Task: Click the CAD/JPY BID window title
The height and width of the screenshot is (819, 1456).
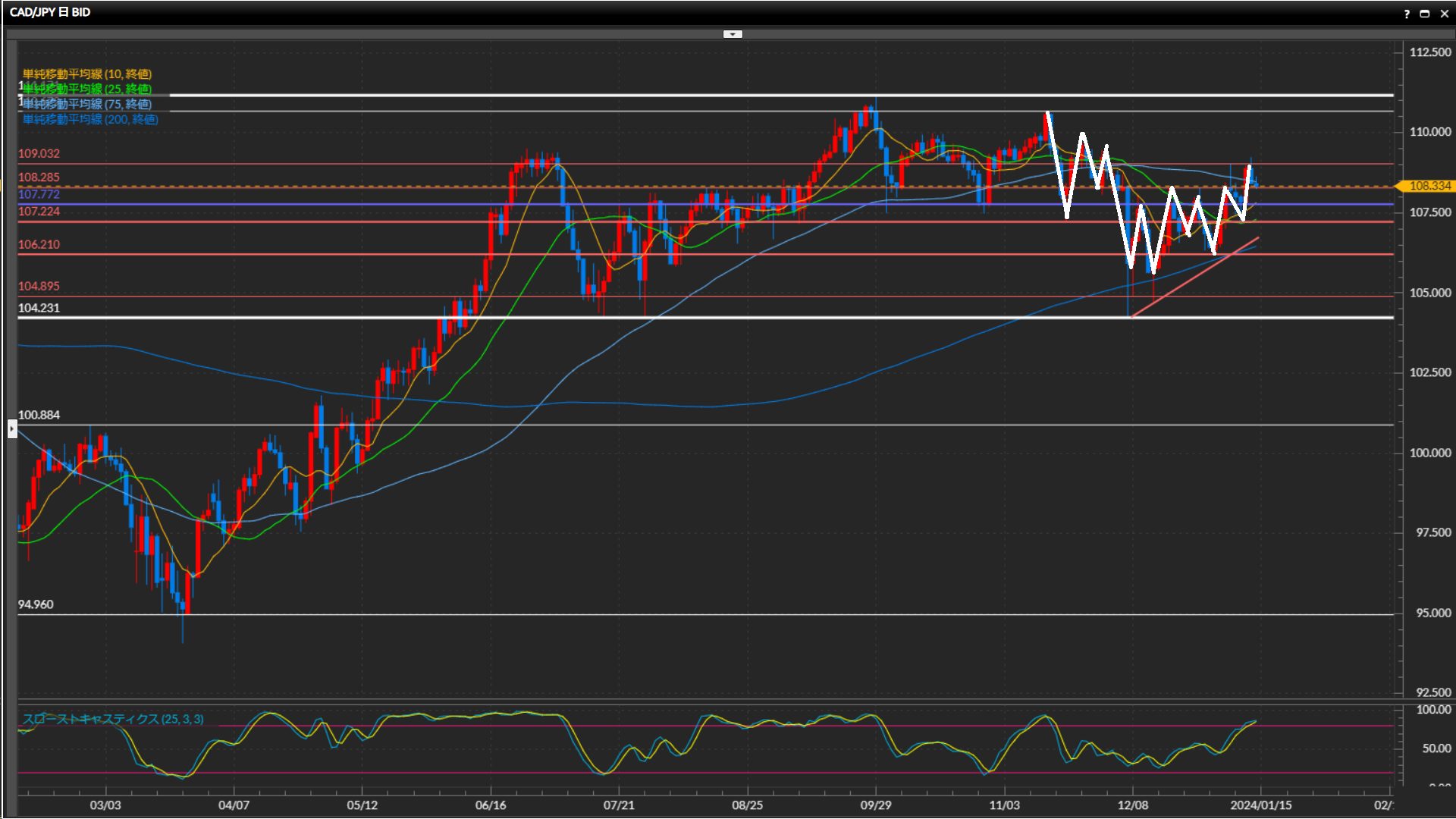Action: 50,12
